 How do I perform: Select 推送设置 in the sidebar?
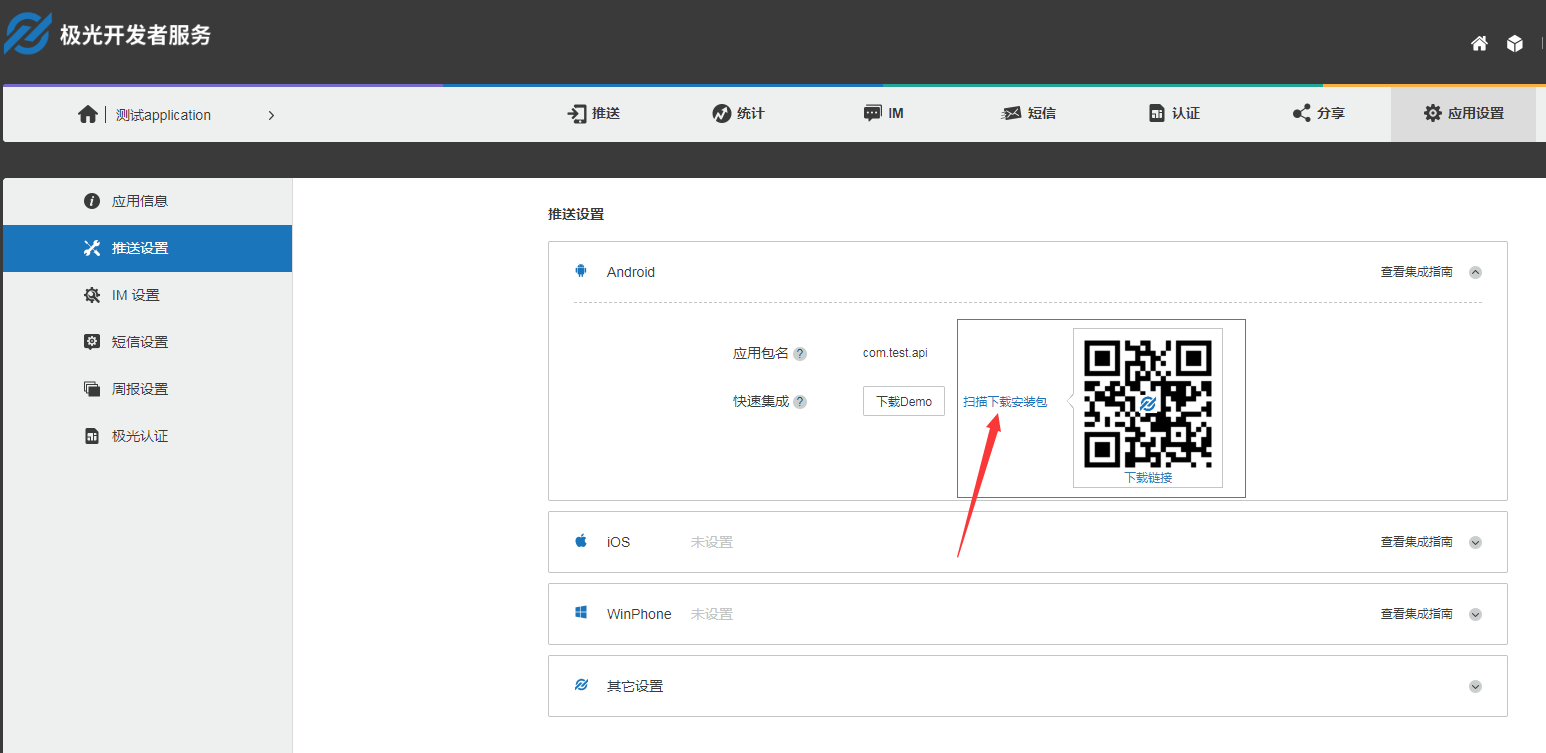coord(147,248)
